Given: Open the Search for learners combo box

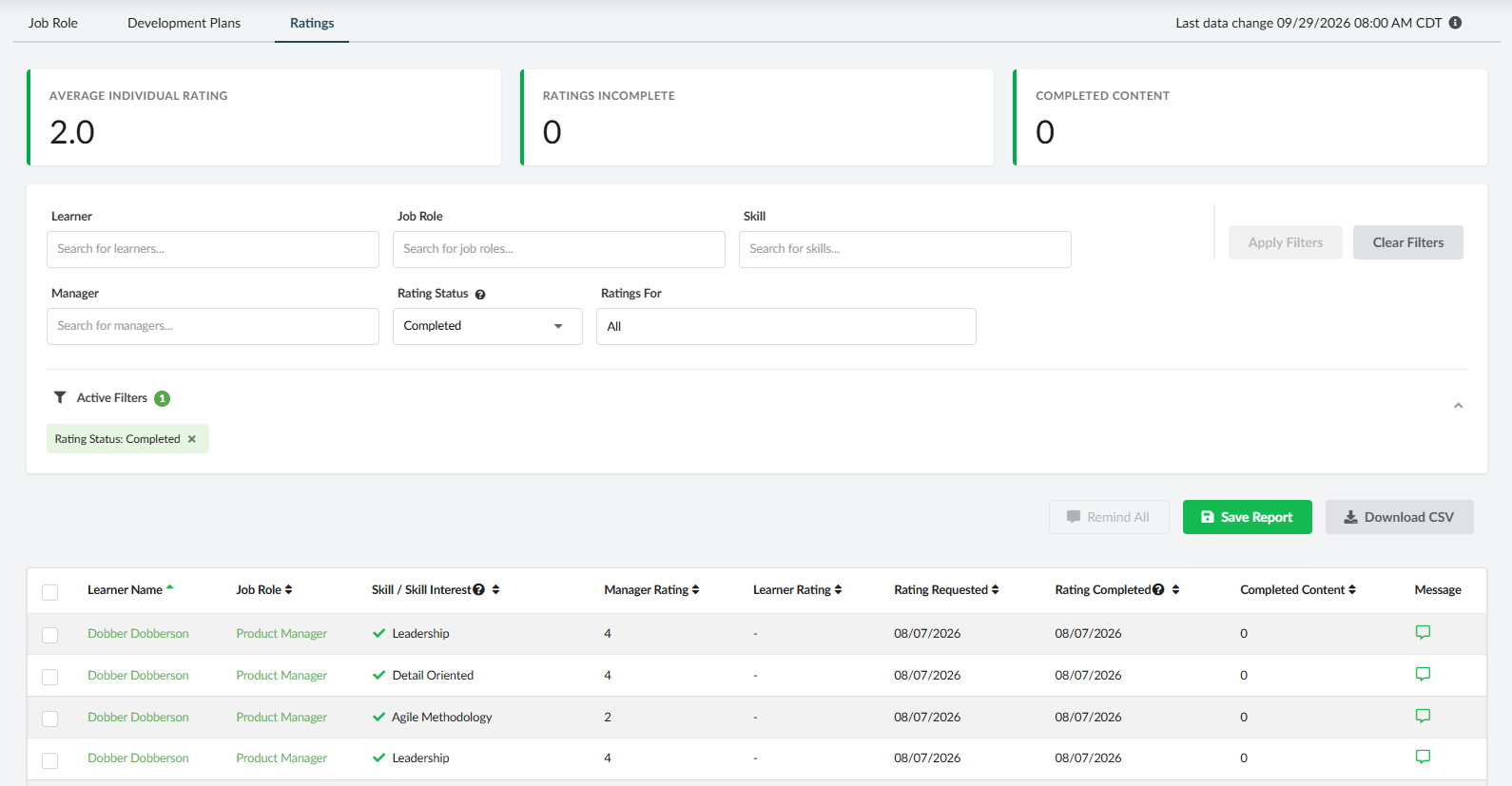Looking at the screenshot, I should pos(213,249).
